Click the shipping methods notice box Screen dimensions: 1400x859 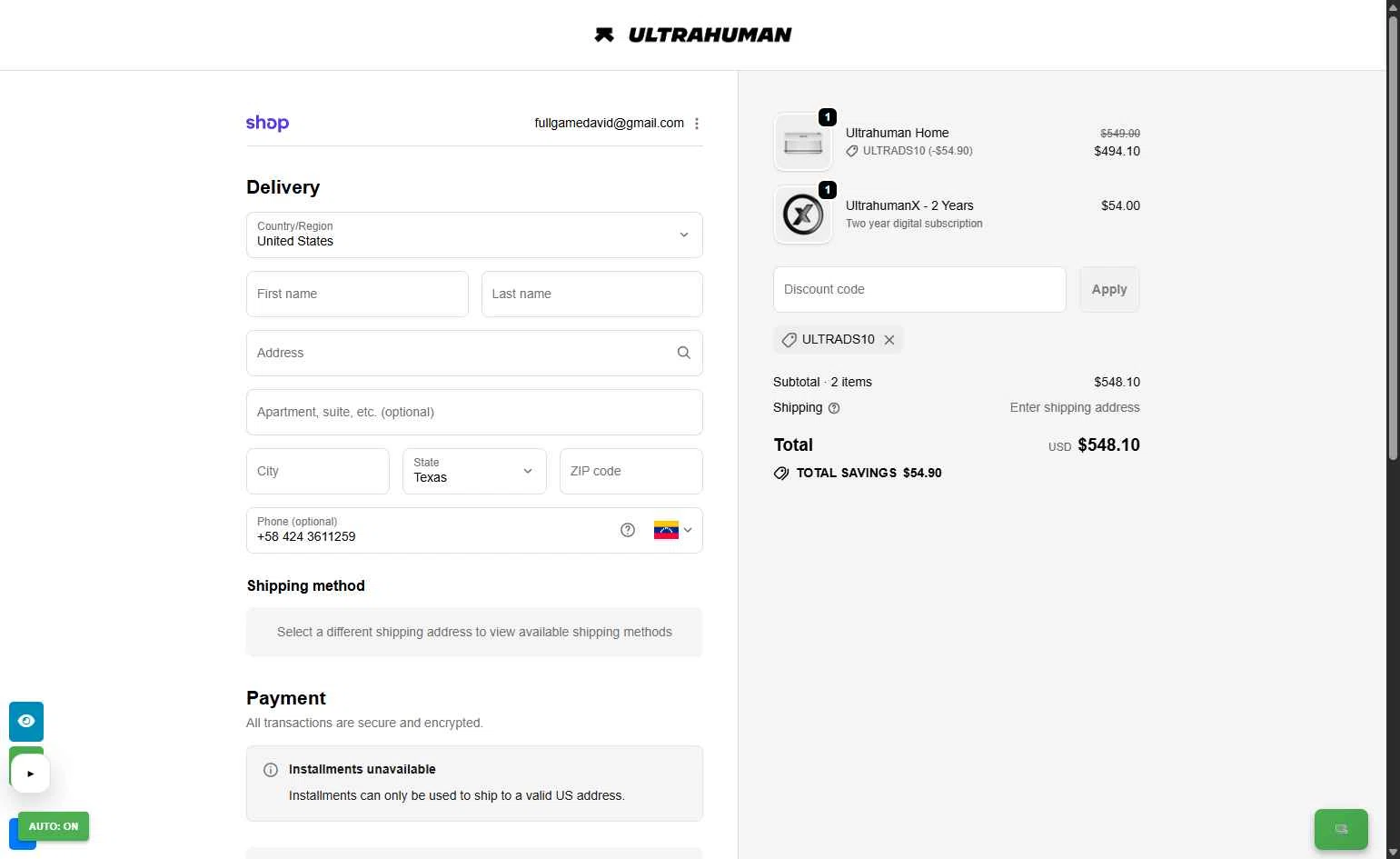click(474, 632)
